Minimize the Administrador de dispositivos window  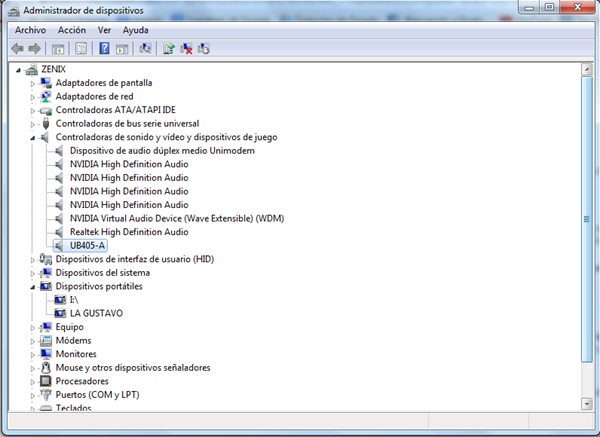[529, 8]
